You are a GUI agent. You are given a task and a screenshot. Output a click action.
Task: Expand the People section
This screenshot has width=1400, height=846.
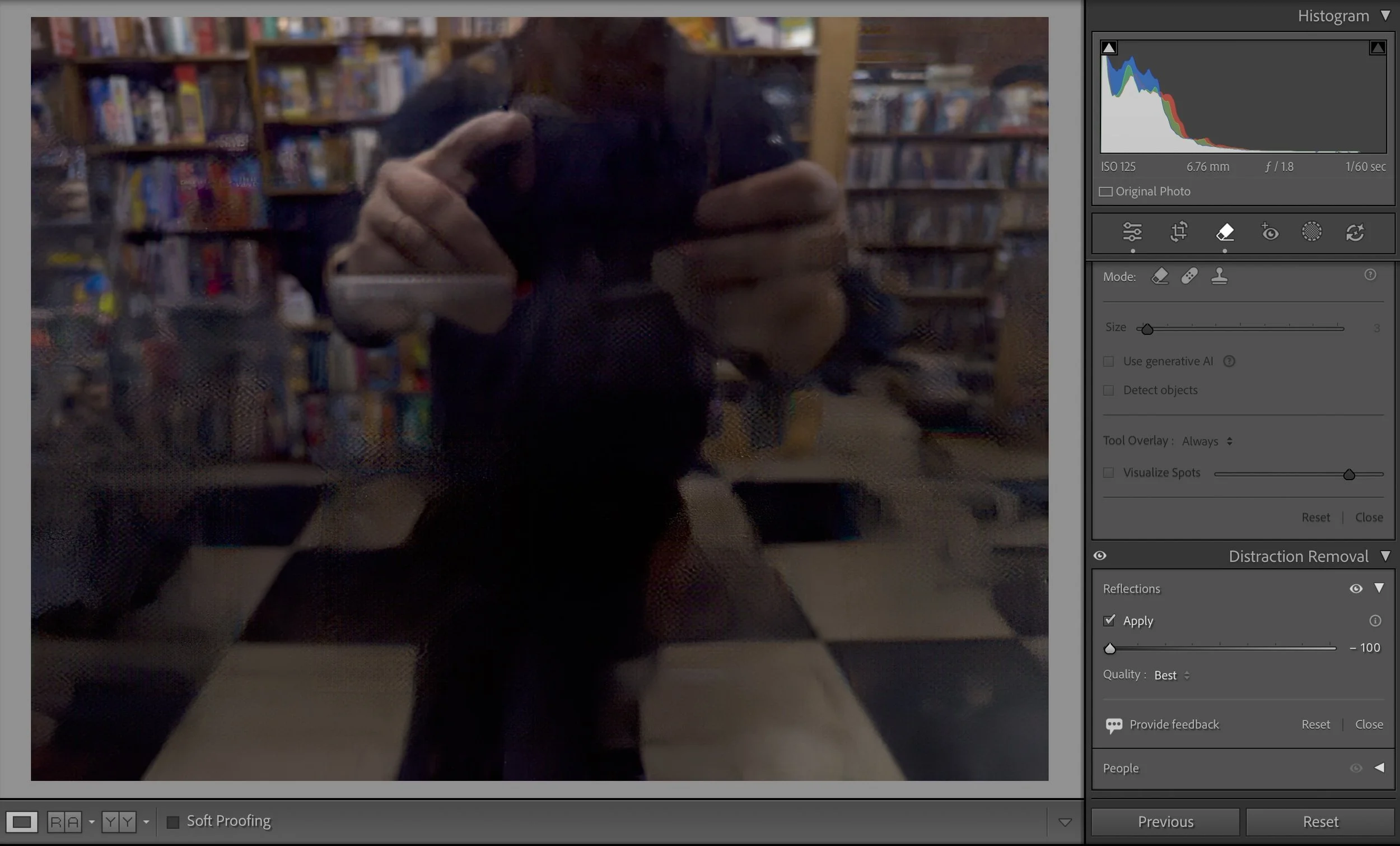(1379, 768)
